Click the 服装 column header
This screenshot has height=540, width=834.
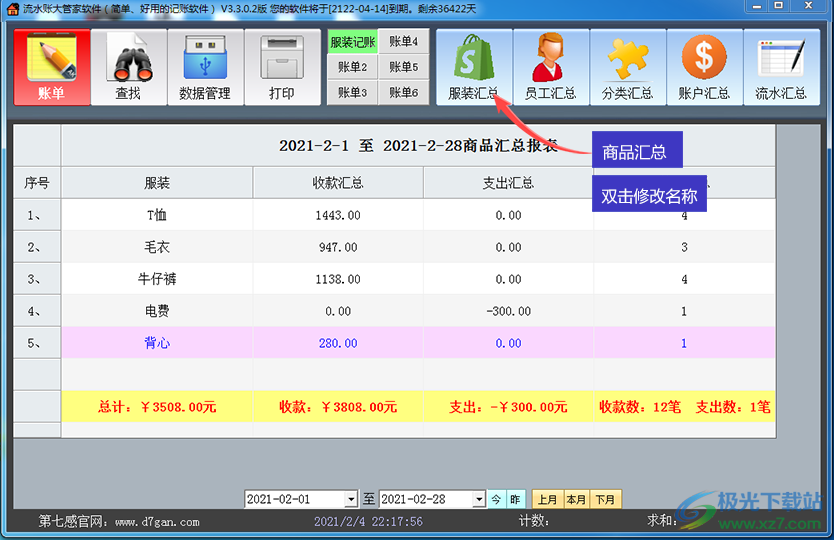[157, 183]
